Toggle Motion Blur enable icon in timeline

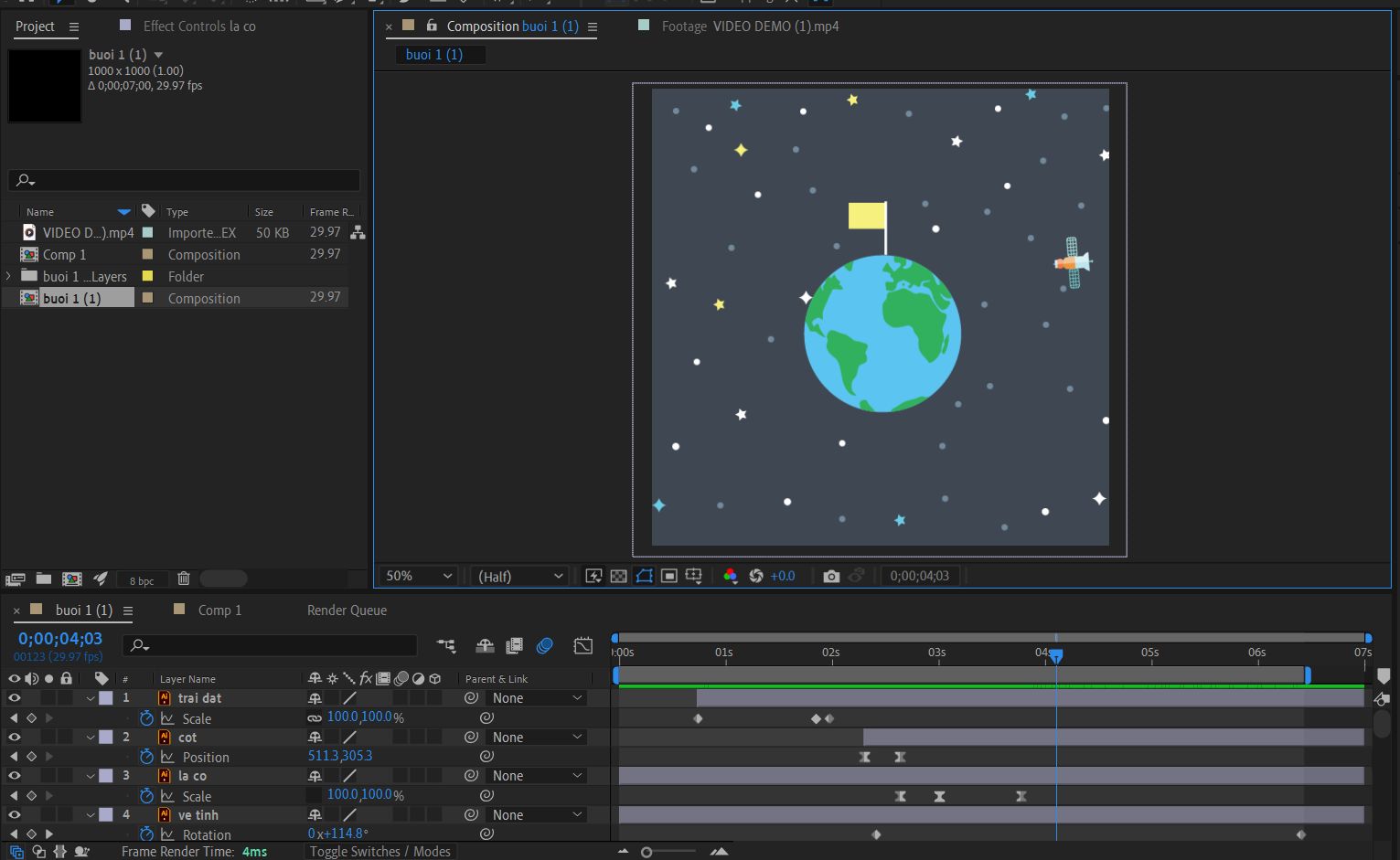click(x=545, y=646)
